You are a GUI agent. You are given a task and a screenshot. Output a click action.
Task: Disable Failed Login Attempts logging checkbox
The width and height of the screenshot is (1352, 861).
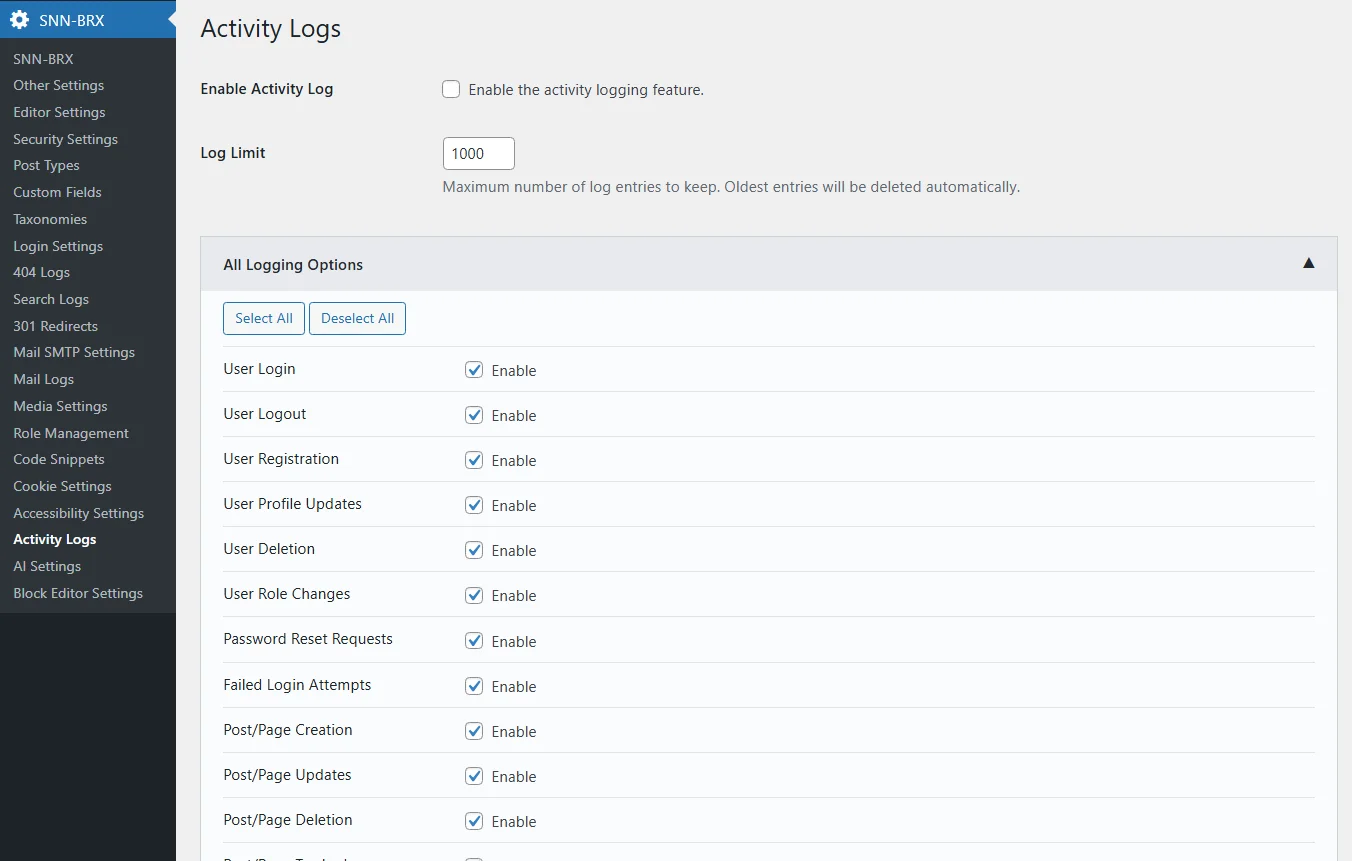(x=474, y=686)
